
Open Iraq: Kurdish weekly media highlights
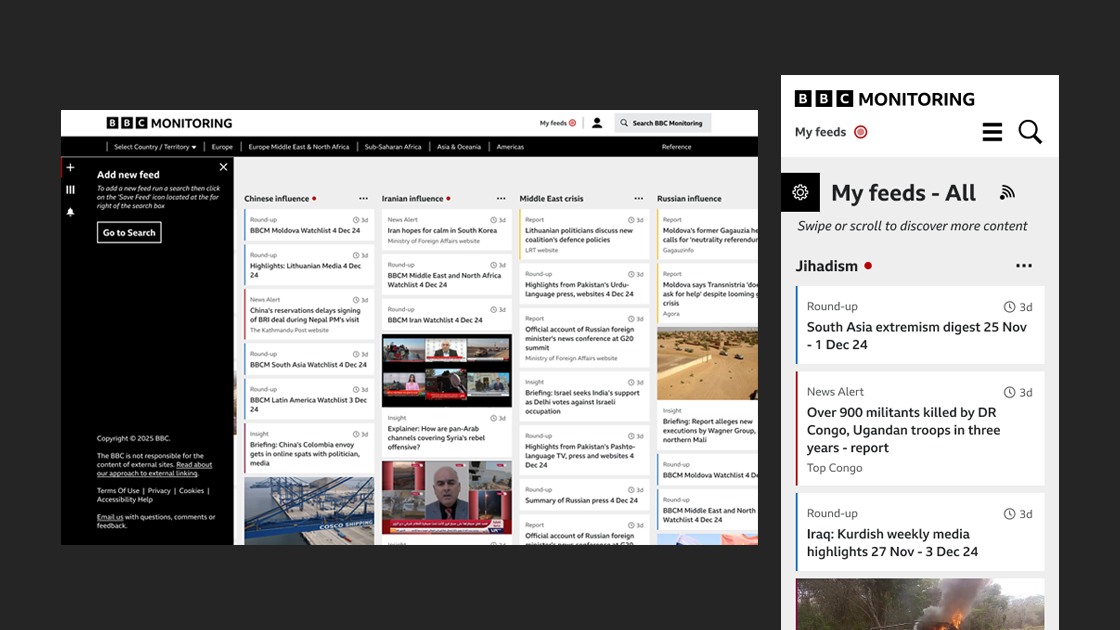892,543
